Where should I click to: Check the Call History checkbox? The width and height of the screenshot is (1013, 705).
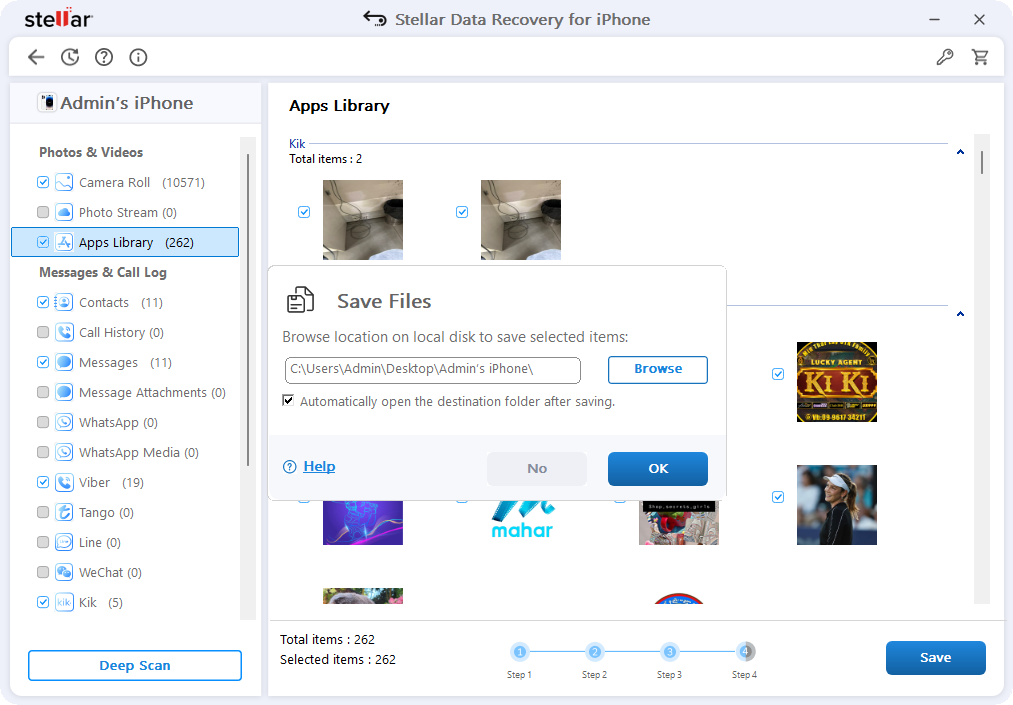coord(43,332)
